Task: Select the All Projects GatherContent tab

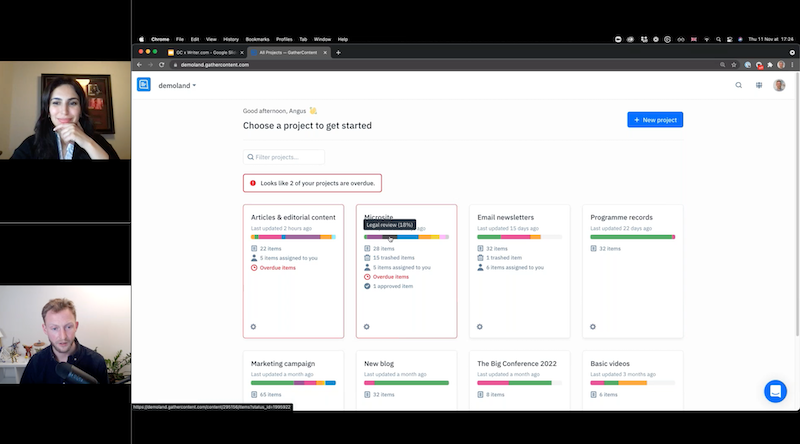Action: pyautogui.click(x=288, y=53)
